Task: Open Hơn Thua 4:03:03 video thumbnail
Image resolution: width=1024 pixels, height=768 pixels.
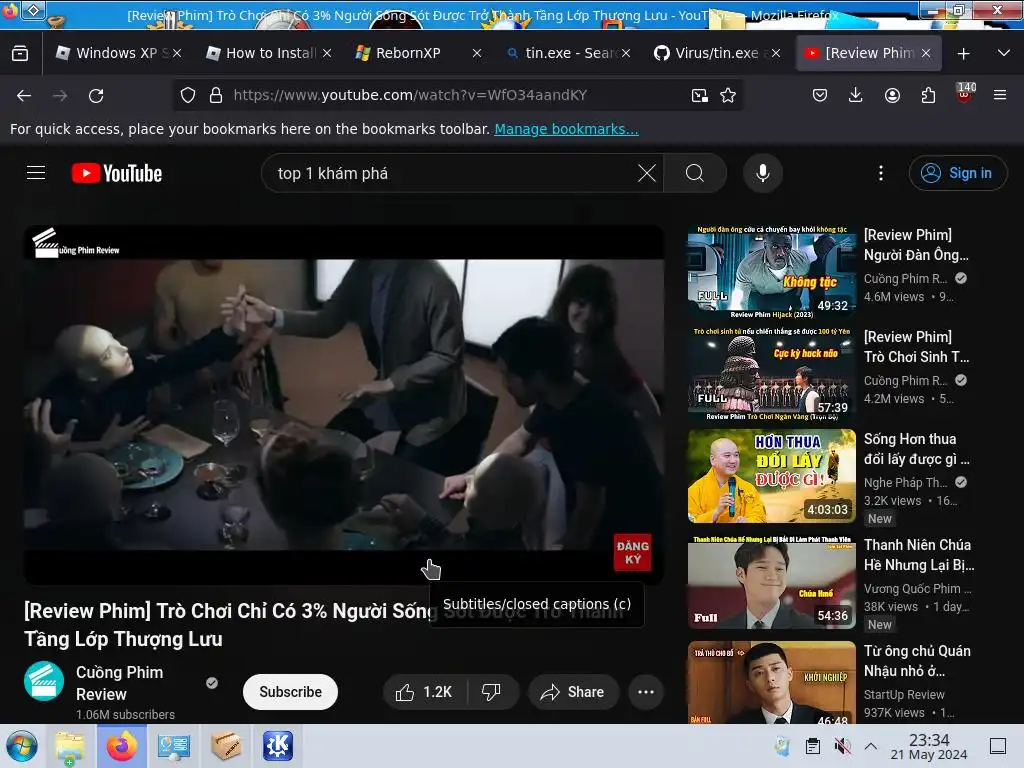Action: (772, 475)
